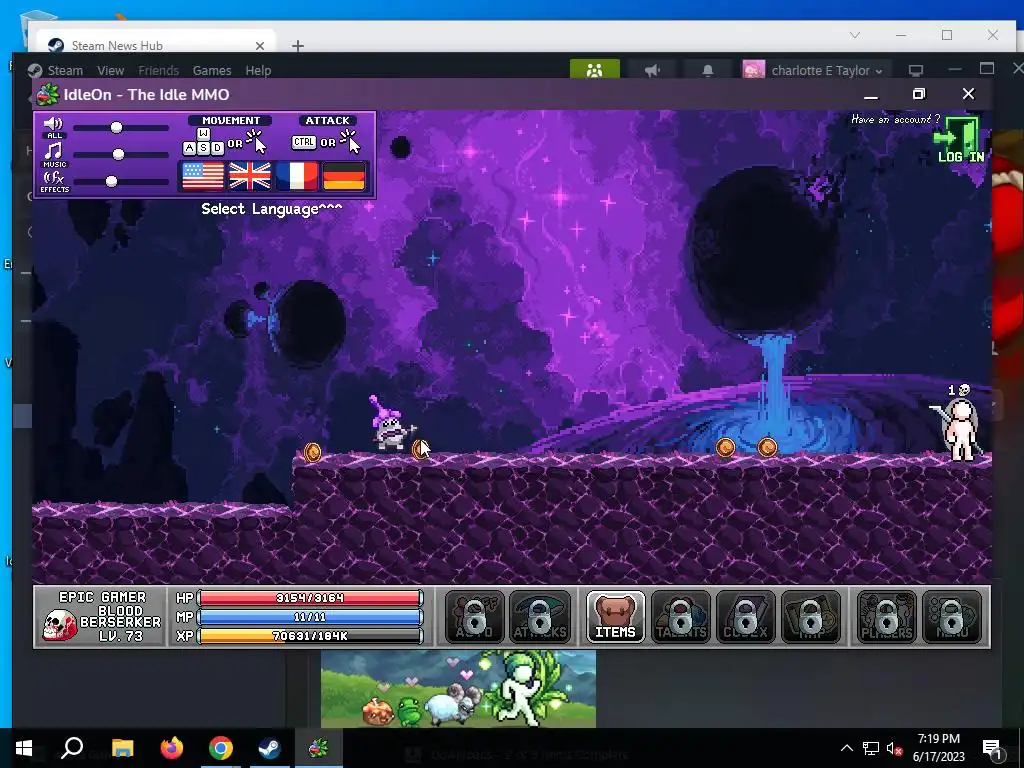Click the locked Talents button
Image resolution: width=1024 pixels, height=768 pixels.
[680, 617]
